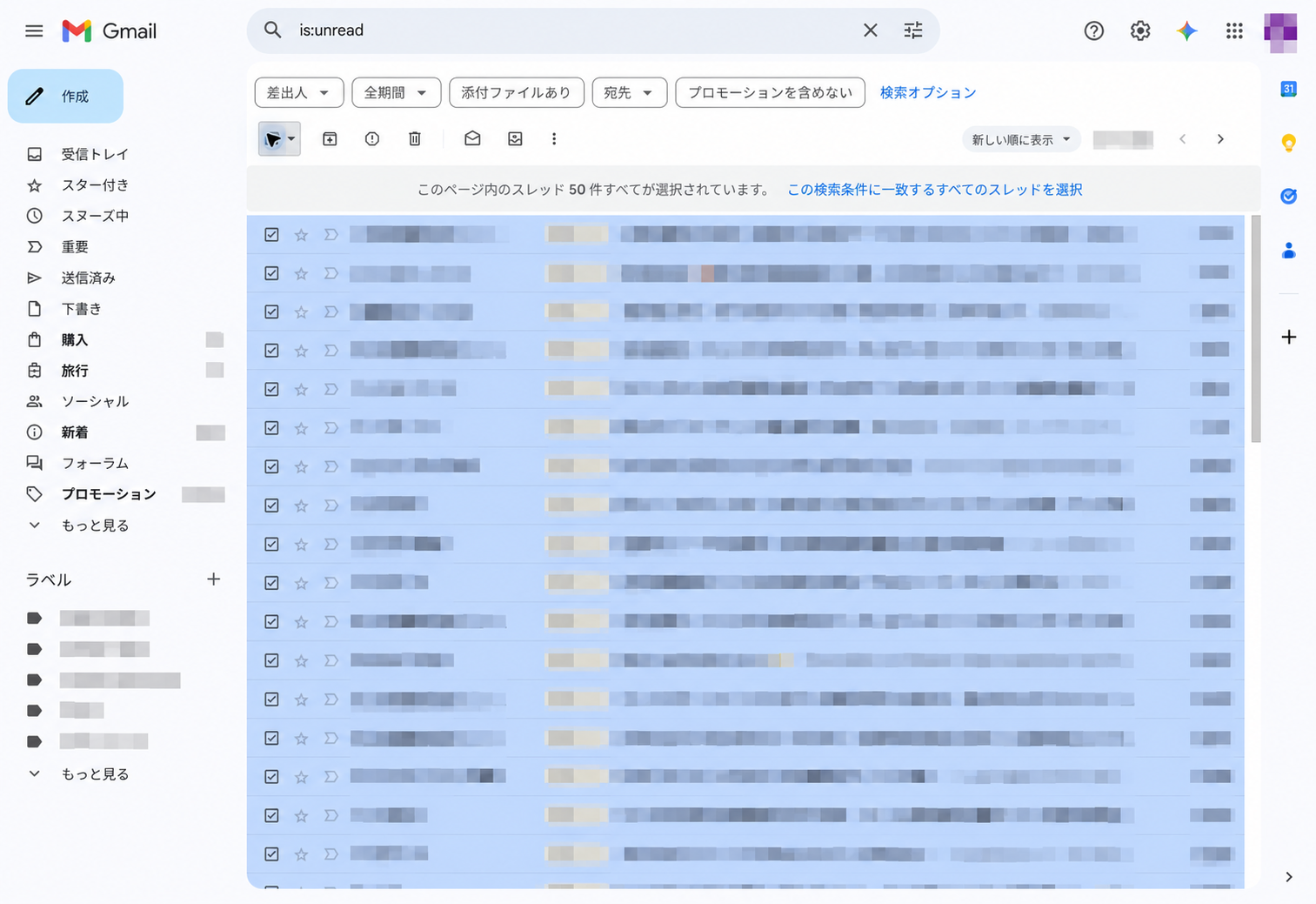Create a new label with the plus next to ラベル

pyautogui.click(x=214, y=579)
